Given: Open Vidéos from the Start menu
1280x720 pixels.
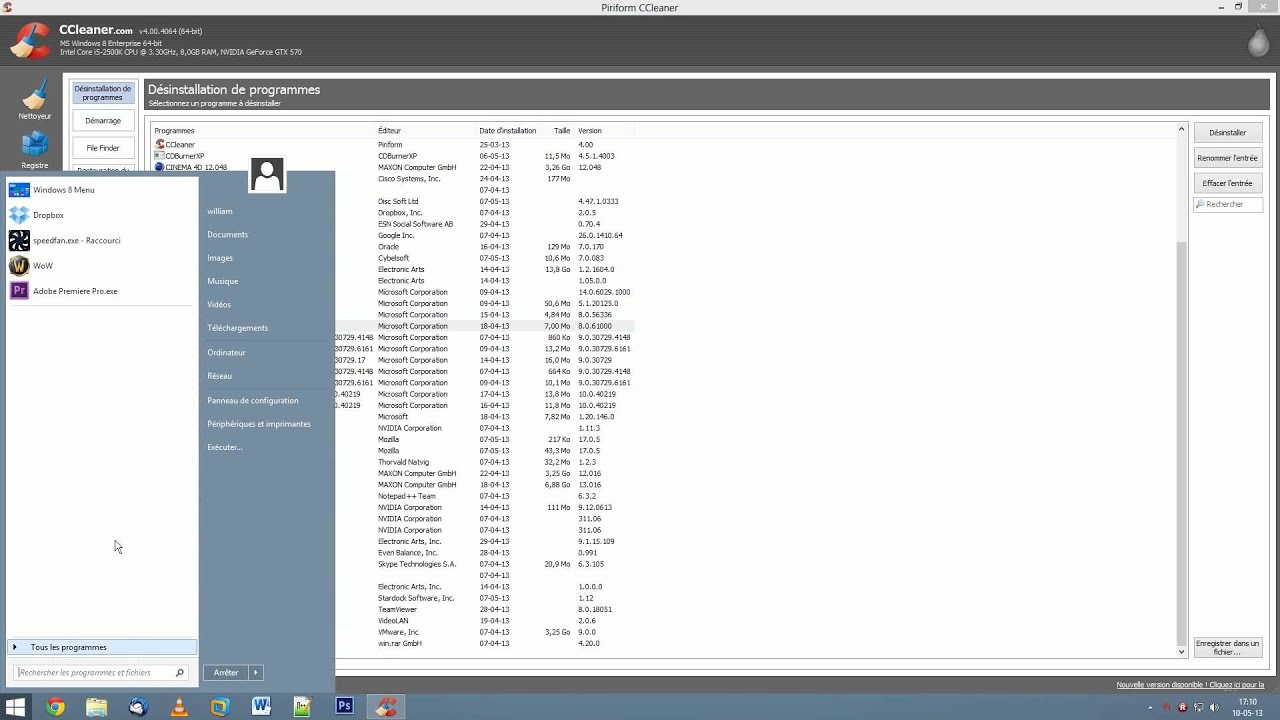Looking at the screenshot, I should [x=219, y=304].
